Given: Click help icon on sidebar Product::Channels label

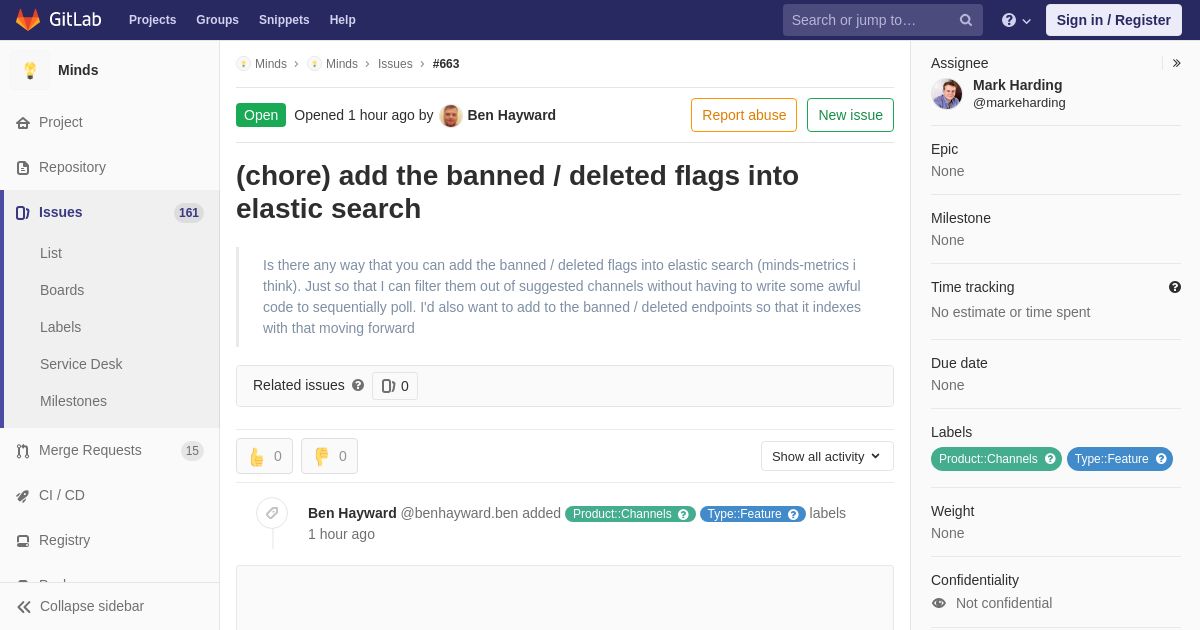Looking at the screenshot, I should tap(1050, 459).
